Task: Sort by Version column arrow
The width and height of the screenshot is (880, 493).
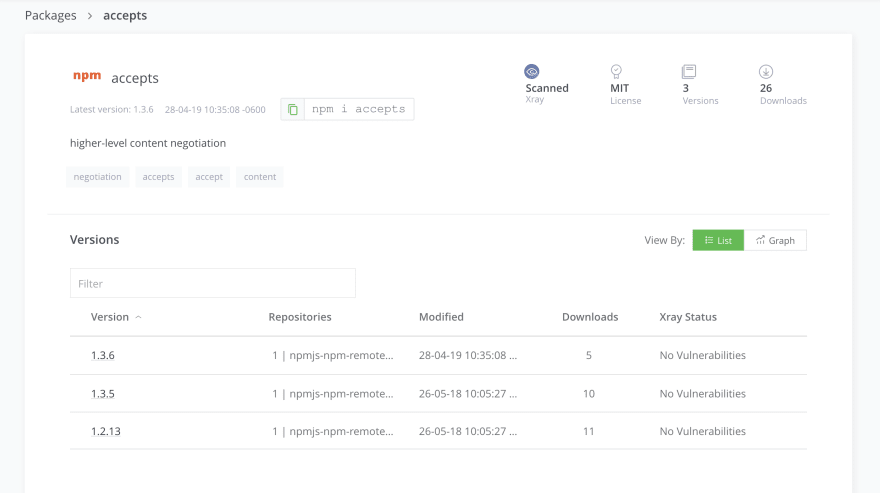Action: (138, 317)
